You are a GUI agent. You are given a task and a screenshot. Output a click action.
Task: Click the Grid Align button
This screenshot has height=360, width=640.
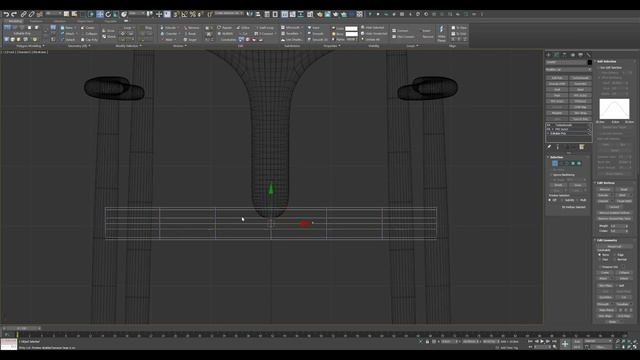[x=624, y=316]
